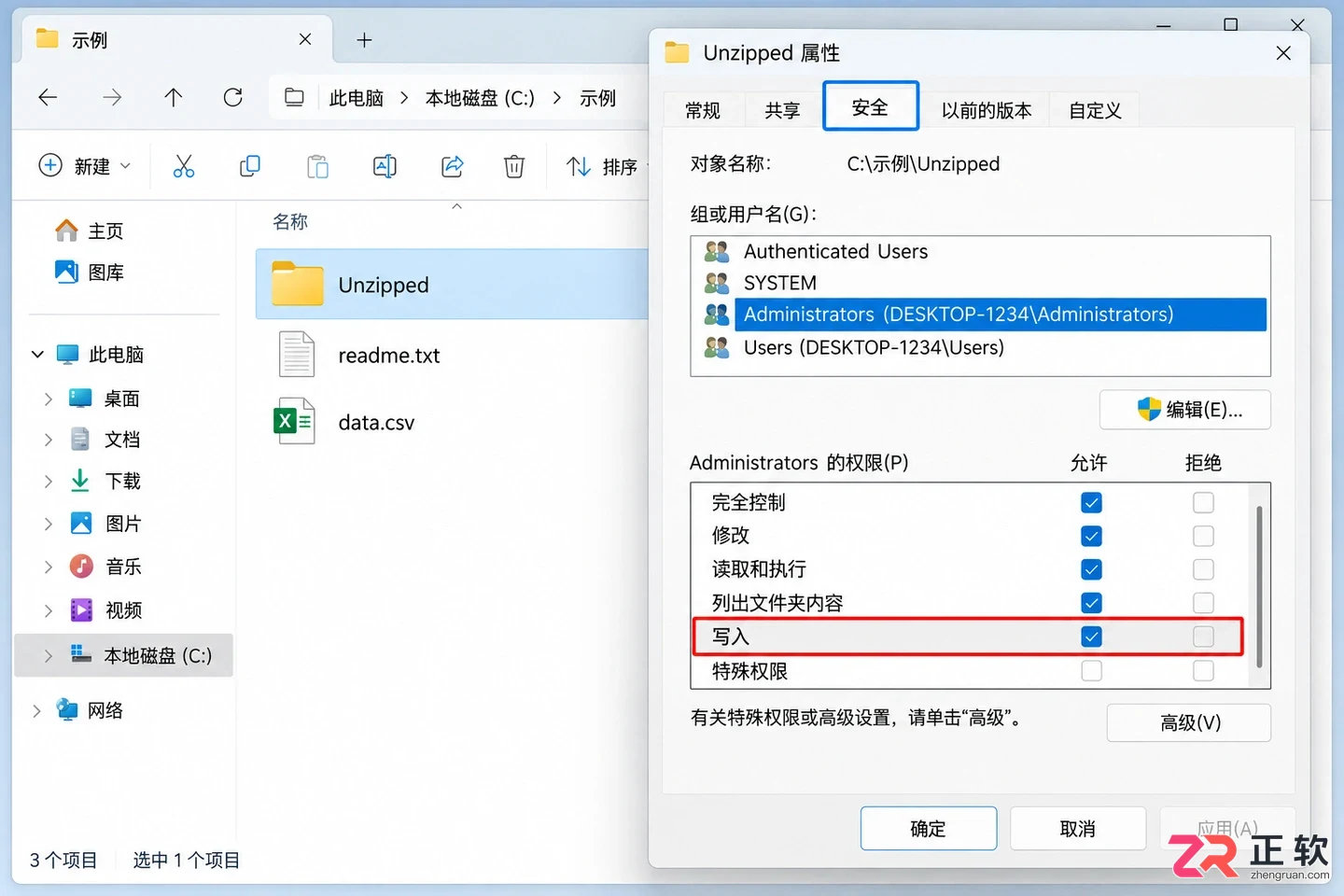Open 桌面 Desktop folder in sidebar

pos(105,399)
